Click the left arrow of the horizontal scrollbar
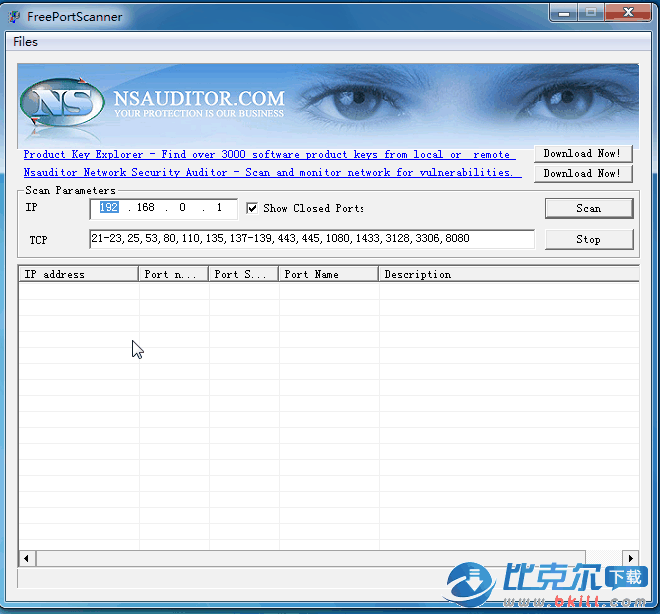The width and height of the screenshot is (660, 614). (x=27, y=558)
